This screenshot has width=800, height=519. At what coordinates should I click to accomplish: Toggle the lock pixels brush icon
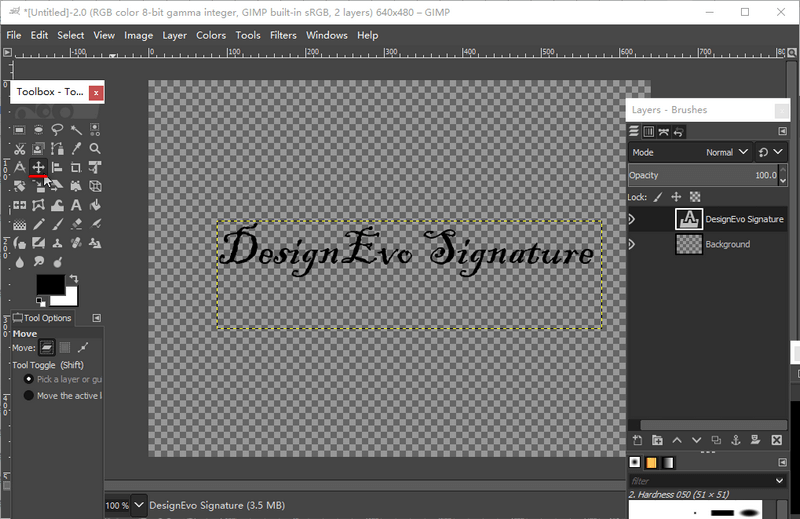[x=657, y=197]
